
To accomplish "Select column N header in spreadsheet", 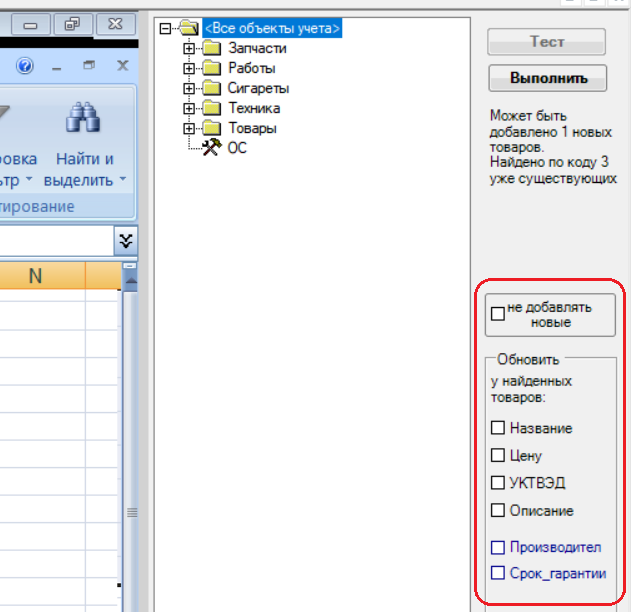I will pos(36,276).
